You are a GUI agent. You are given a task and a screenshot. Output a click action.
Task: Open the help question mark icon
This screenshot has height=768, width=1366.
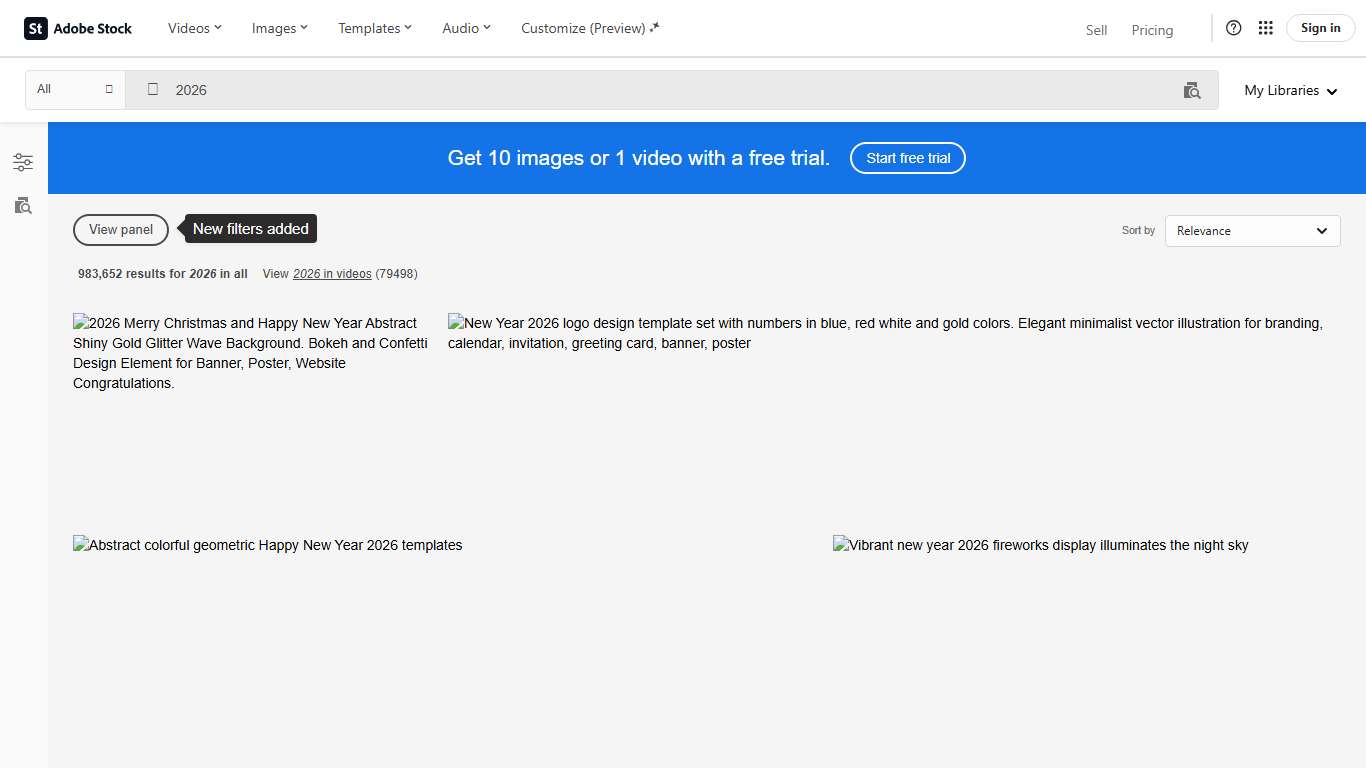pos(1233,28)
